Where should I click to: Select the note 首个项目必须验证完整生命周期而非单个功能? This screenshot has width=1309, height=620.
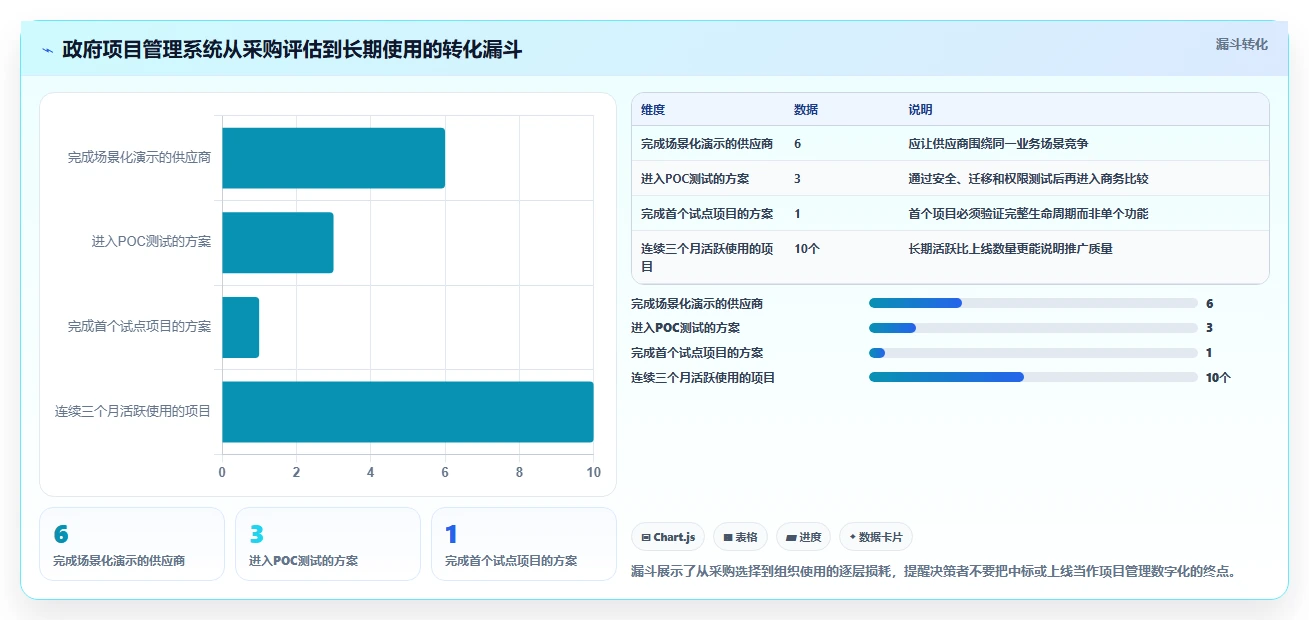tap(1028, 214)
